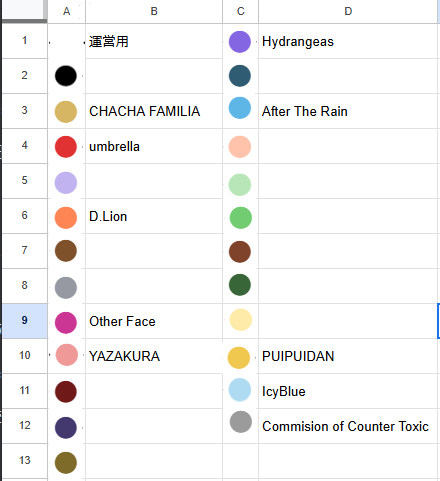Select the magenta circle next to Other Face
The height and width of the screenshot is (481, 440).
[66, 323]
